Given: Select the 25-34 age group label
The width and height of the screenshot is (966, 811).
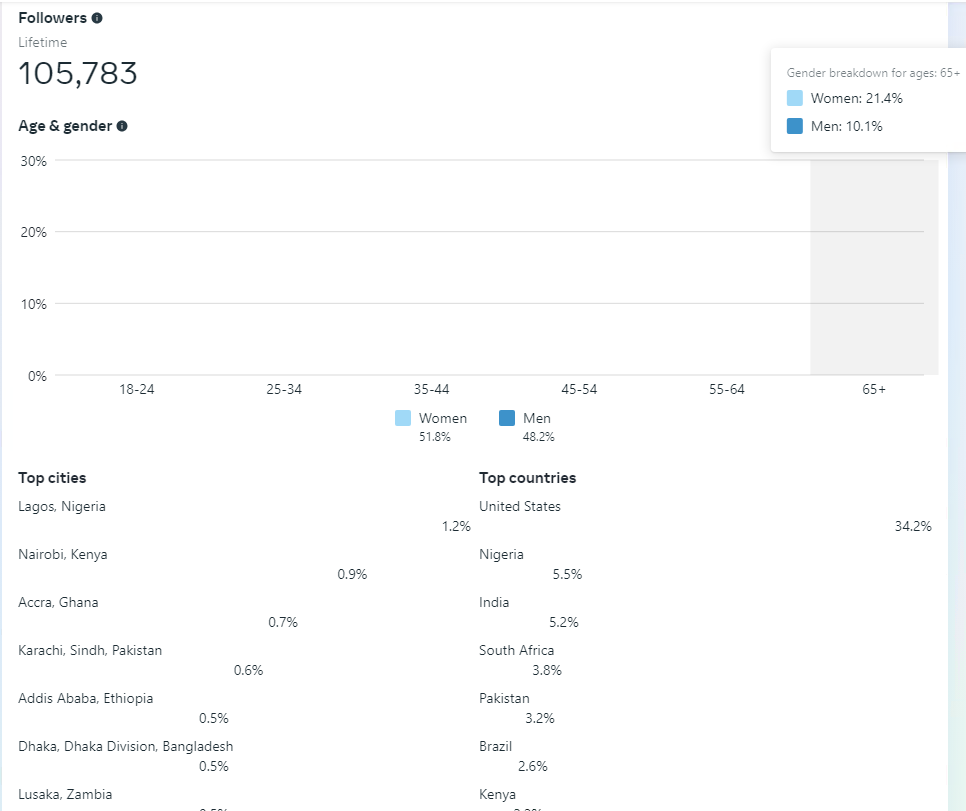Looking at the screenshot, I should [284, 389].
